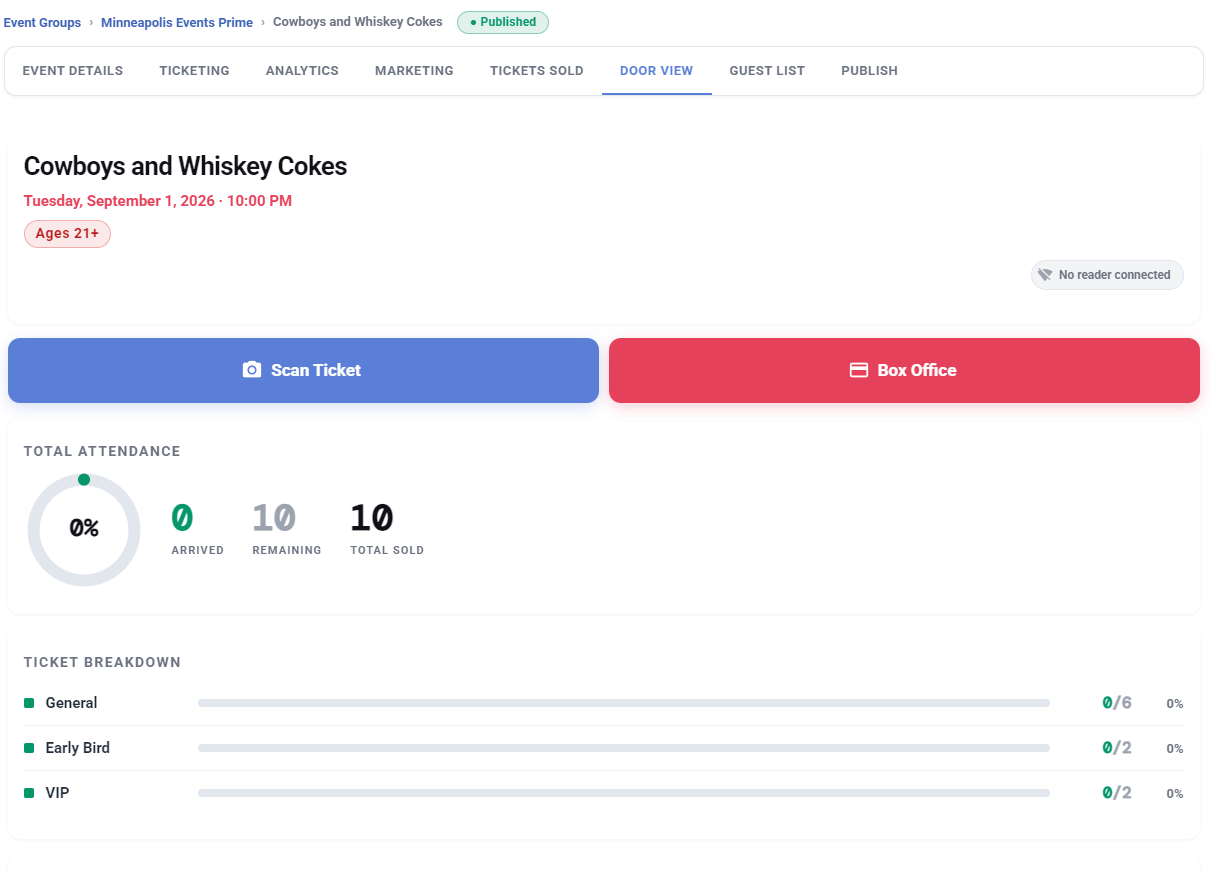1212x875 pixels.
Task: Open the Guest List tab
Action: click(x=767, y=71)
